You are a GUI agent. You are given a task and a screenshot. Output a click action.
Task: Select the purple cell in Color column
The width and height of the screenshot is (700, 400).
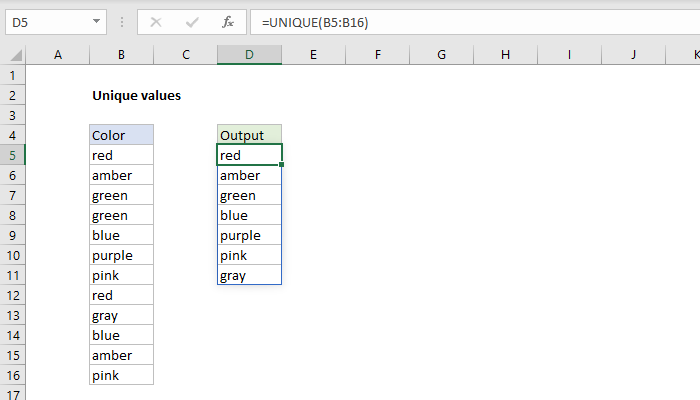[x=121, y=255]
